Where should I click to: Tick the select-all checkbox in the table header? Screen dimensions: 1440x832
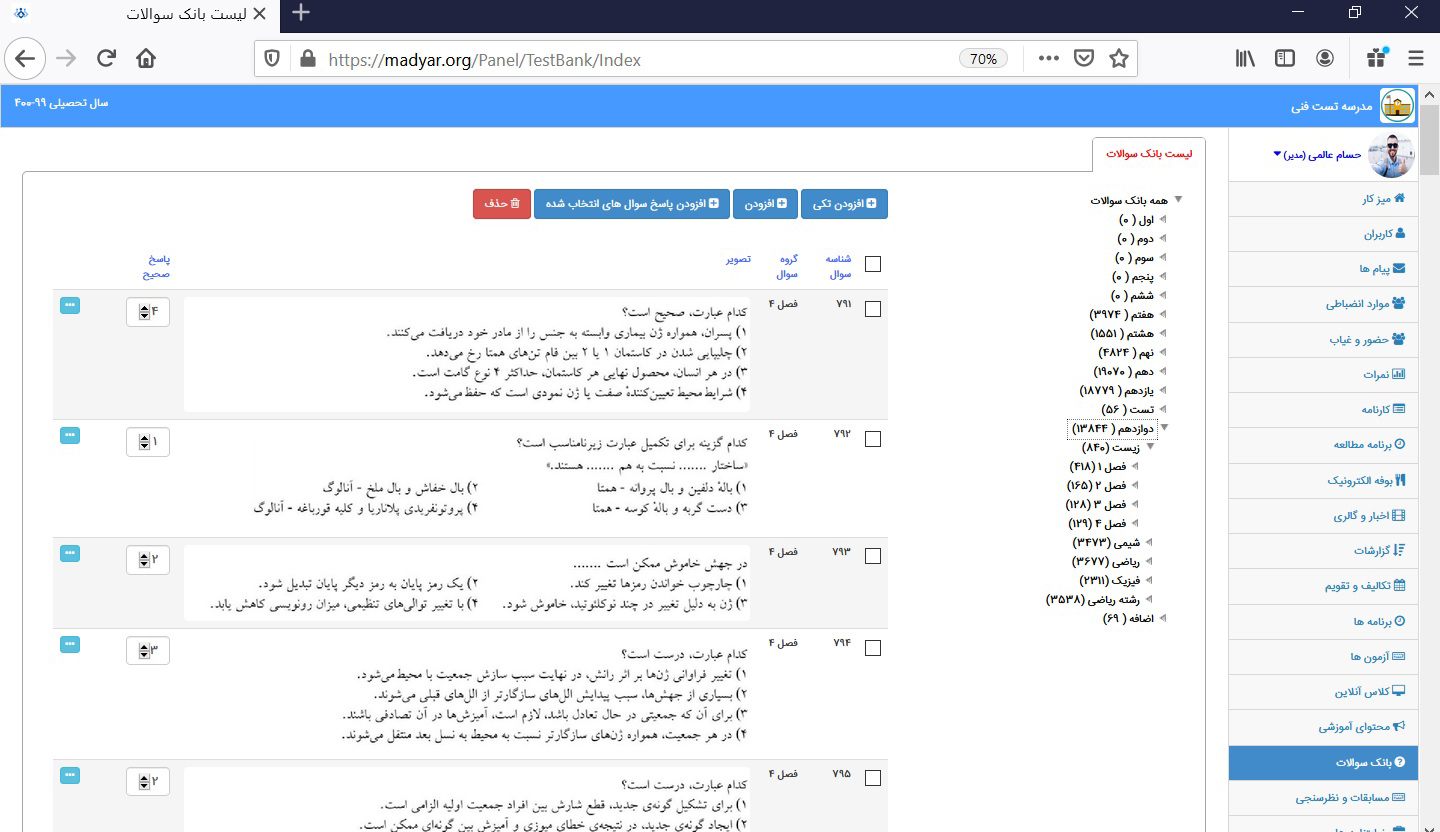pos(873,264)
